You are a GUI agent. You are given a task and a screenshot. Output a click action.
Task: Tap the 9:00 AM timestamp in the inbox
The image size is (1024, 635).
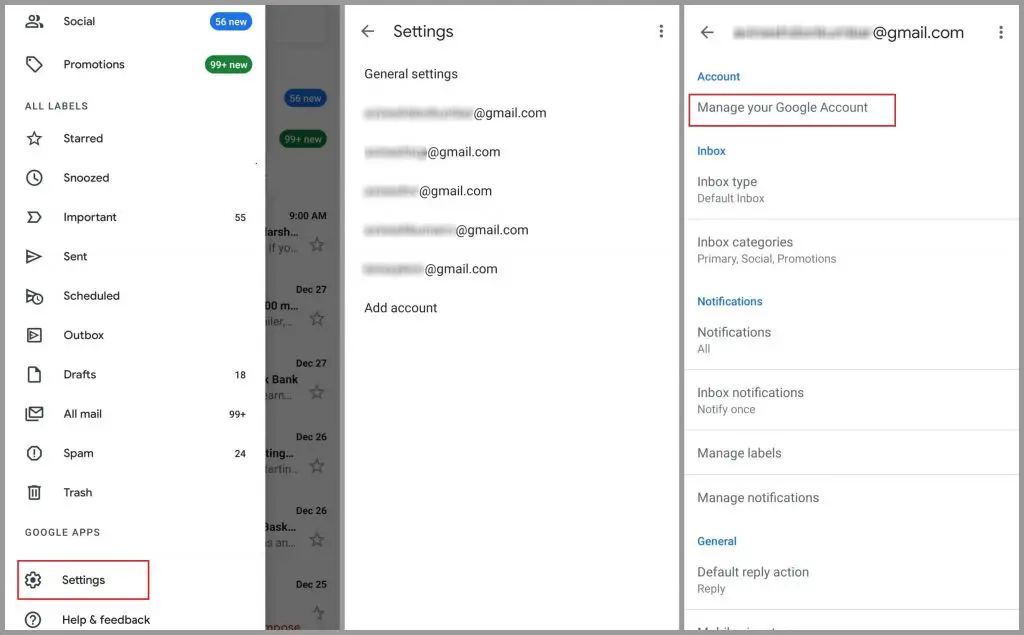[x=308, y=216]
